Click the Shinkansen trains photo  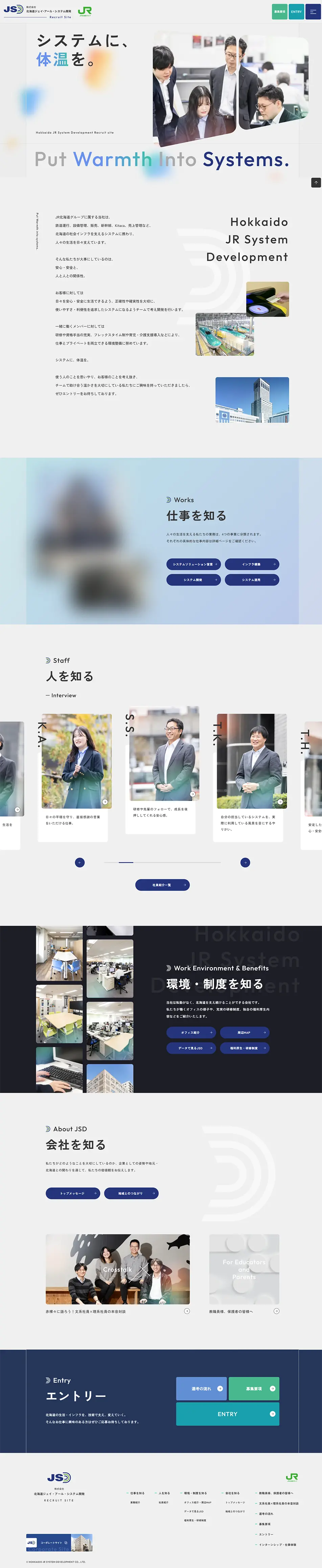click(x=225, y=334)
